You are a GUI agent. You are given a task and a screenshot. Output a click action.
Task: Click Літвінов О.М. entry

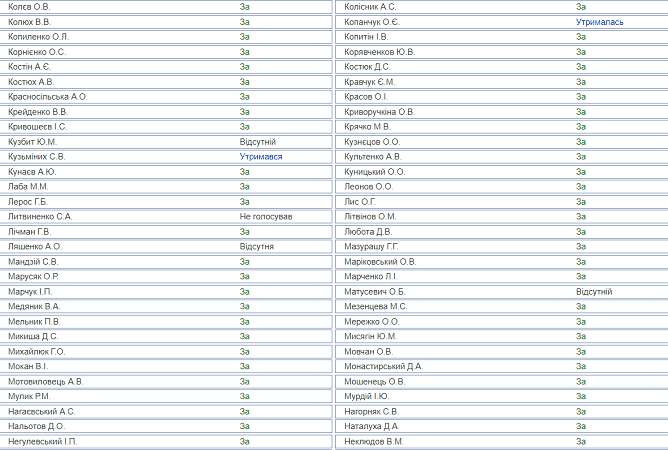tap(370, 217)
